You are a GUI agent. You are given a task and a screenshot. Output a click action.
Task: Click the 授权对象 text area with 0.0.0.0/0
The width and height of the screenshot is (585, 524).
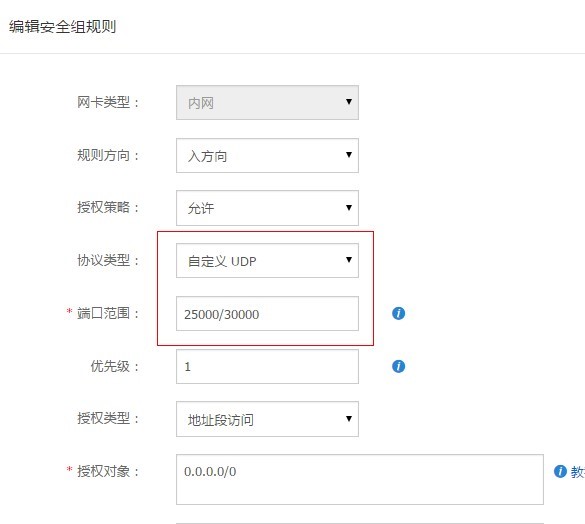360,479
